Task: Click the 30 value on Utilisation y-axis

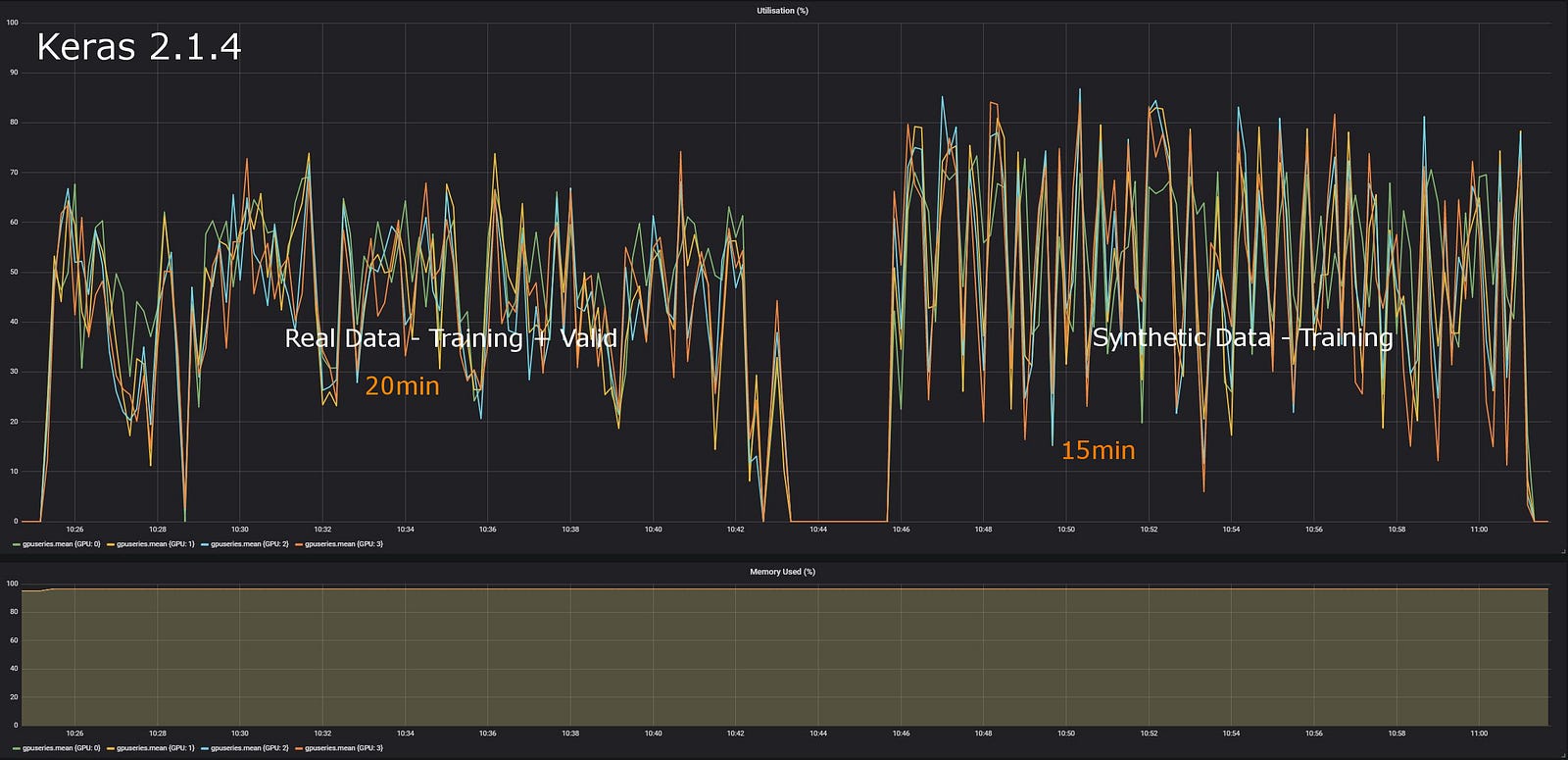Action: (x=14, y=372)
